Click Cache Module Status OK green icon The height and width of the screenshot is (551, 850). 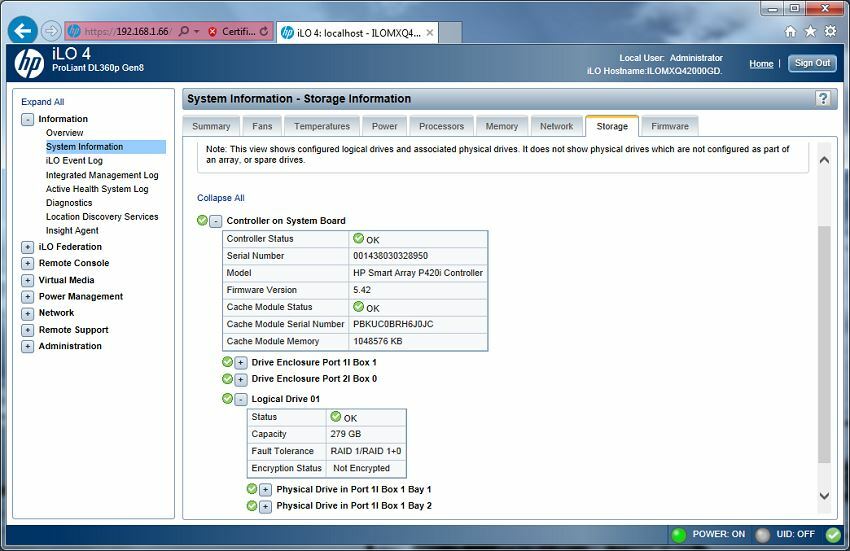point(358,306)
